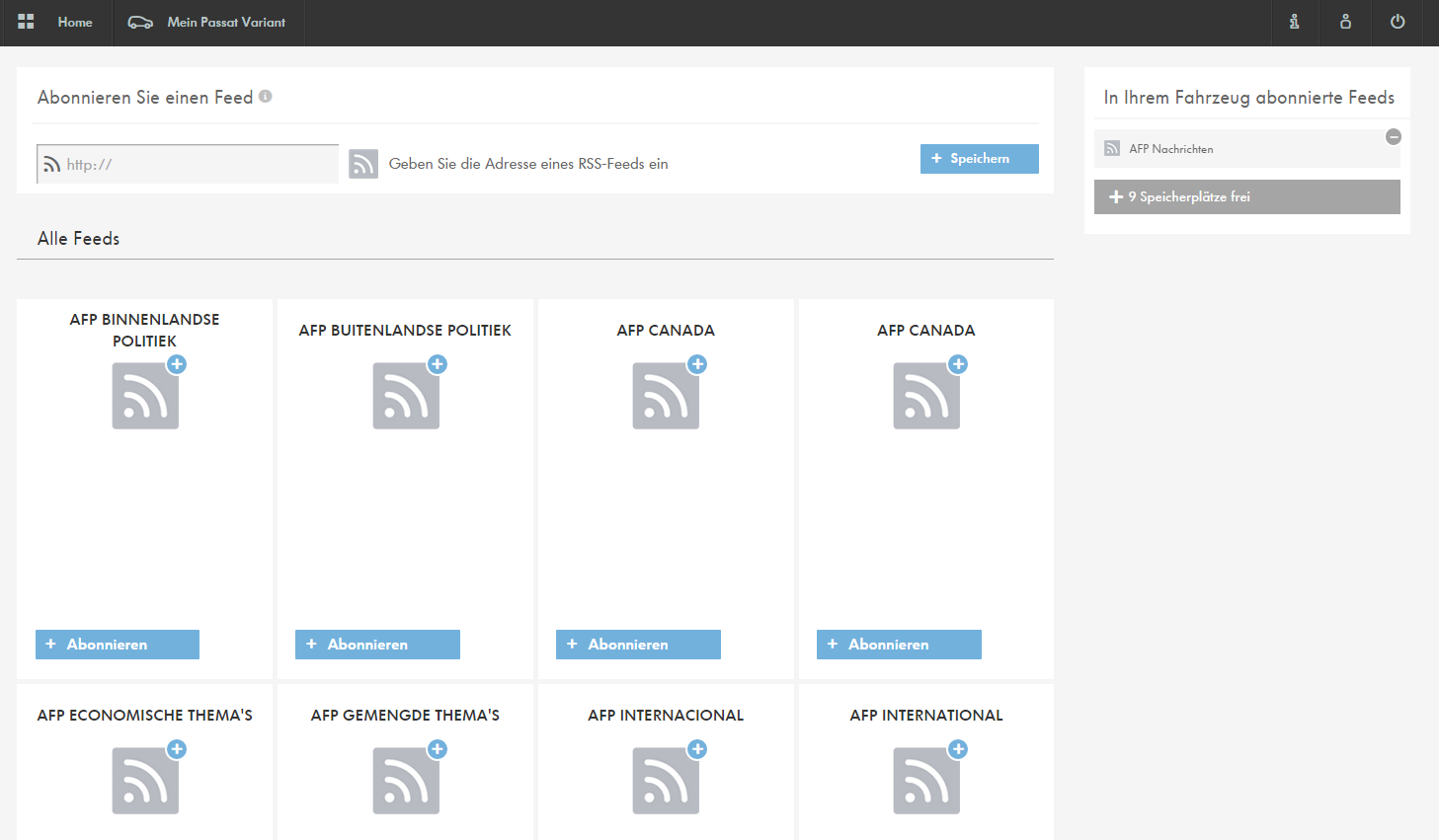The height and width of the screenshot is (840, 1439).
Task: Click the power/logout icon in the top bar
Action: [x=1396, y=23]
